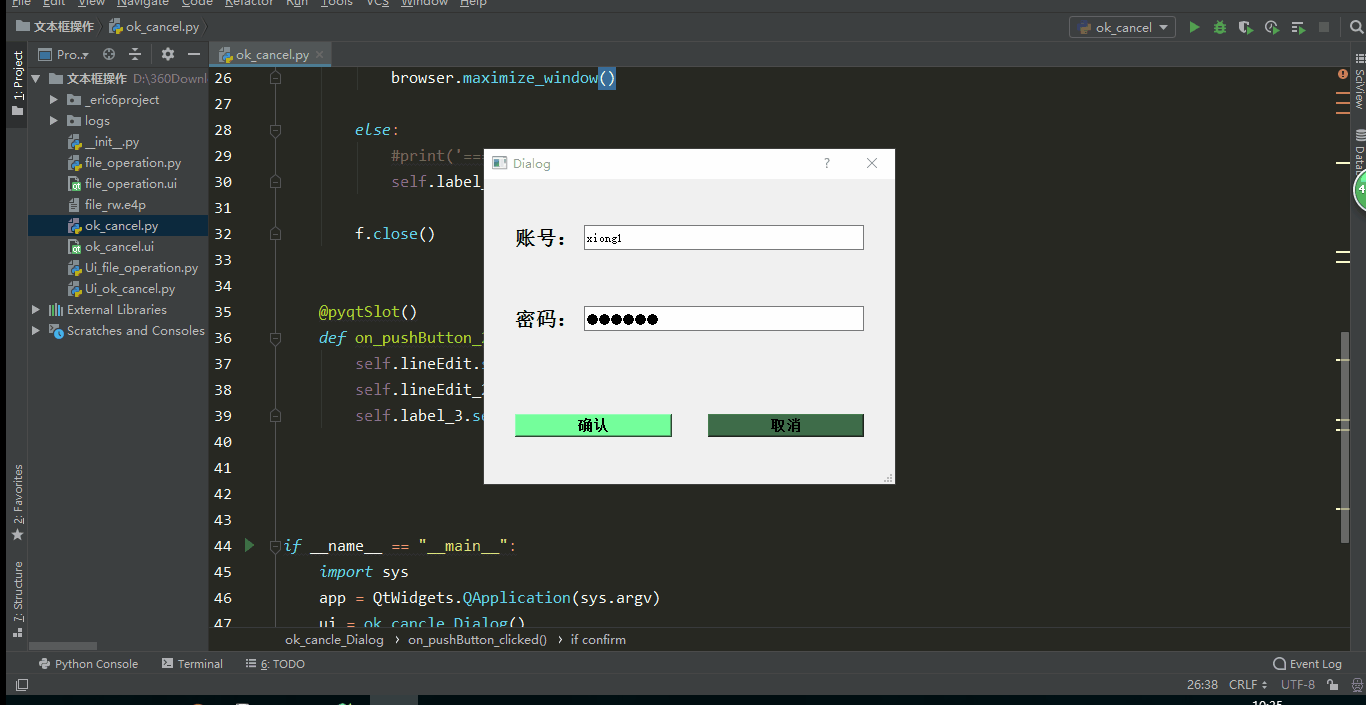Run the ok_cancel configuration
Viewport: 1366px width, 705px height.
(1194, 28)
